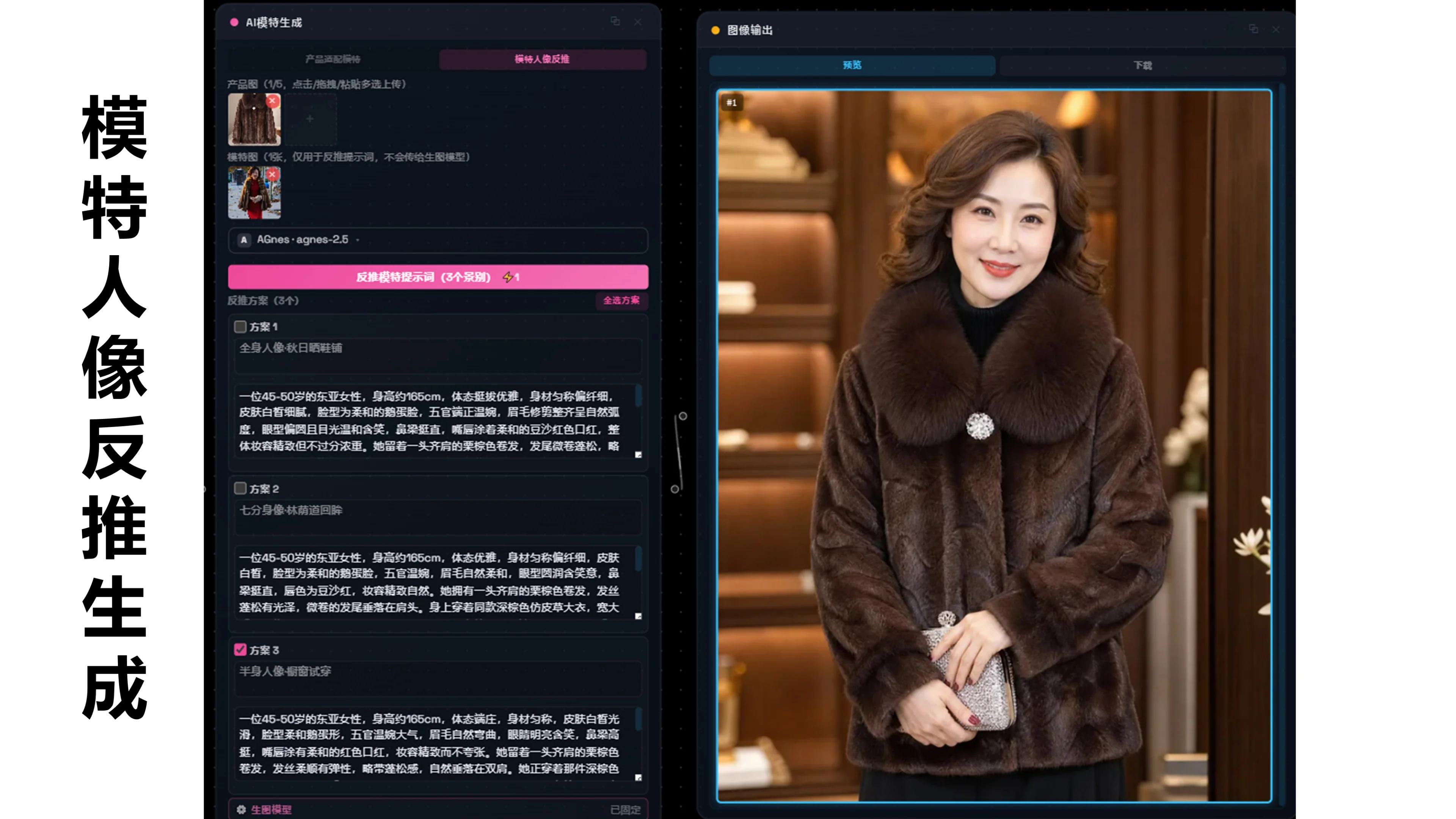Click the 已固定 label

click(x=626, y=810)
